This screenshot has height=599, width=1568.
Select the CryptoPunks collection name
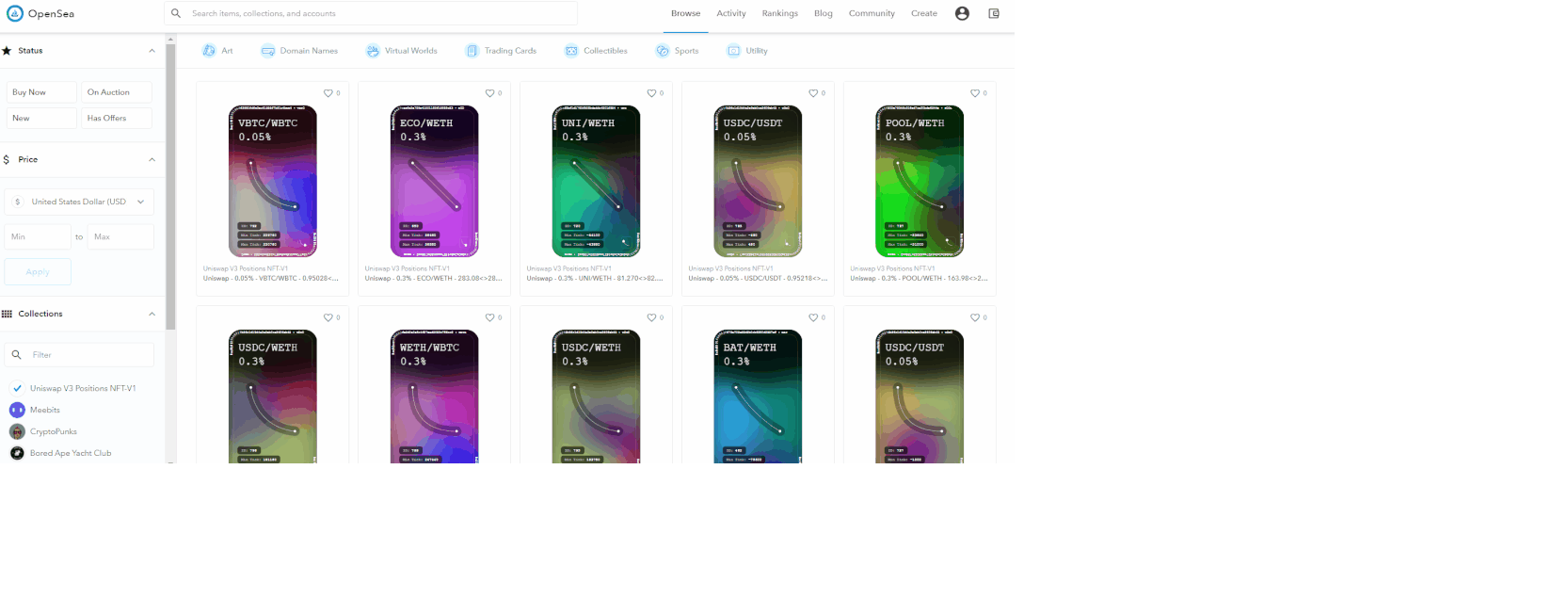54,431
